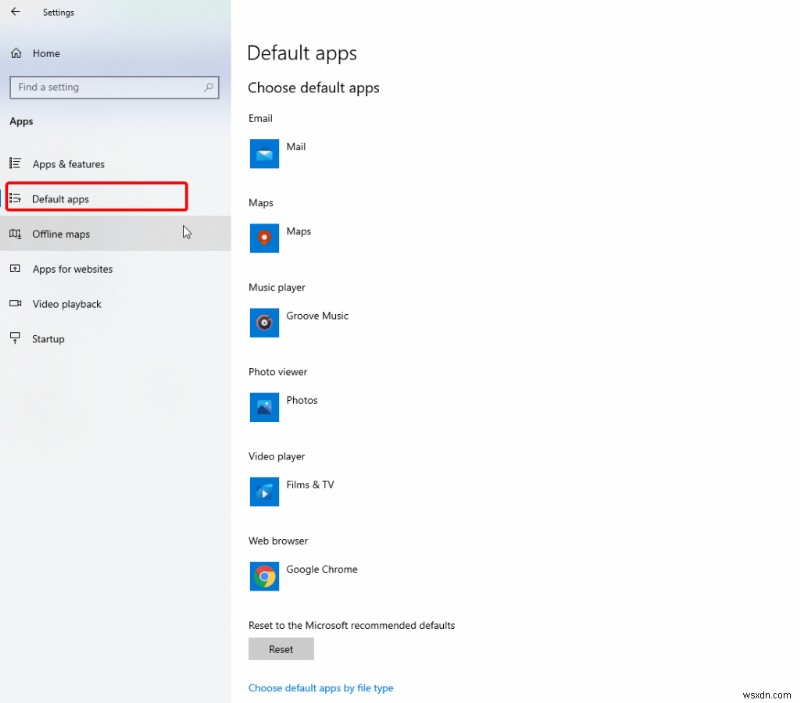Click the Groove Music app icon
The image size is (800, 703).
click(264, 323)
